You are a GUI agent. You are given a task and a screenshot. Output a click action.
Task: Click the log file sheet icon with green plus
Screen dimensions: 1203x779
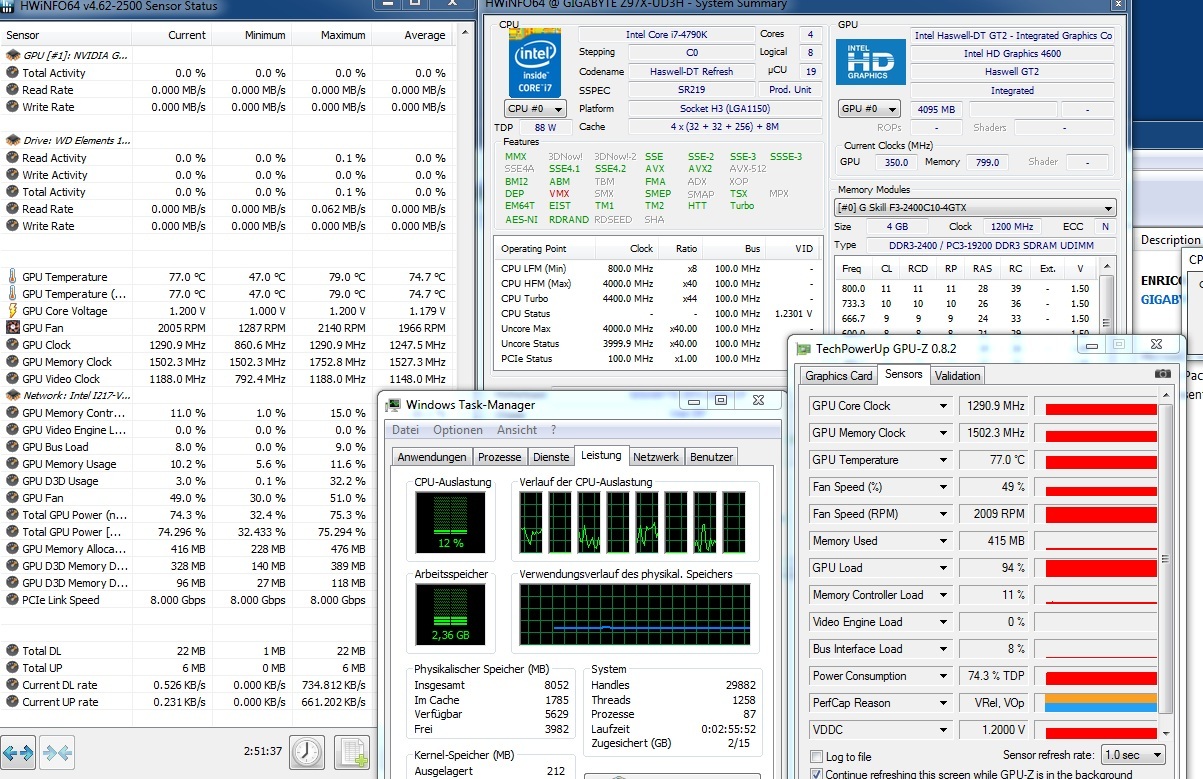pos(351,752)
